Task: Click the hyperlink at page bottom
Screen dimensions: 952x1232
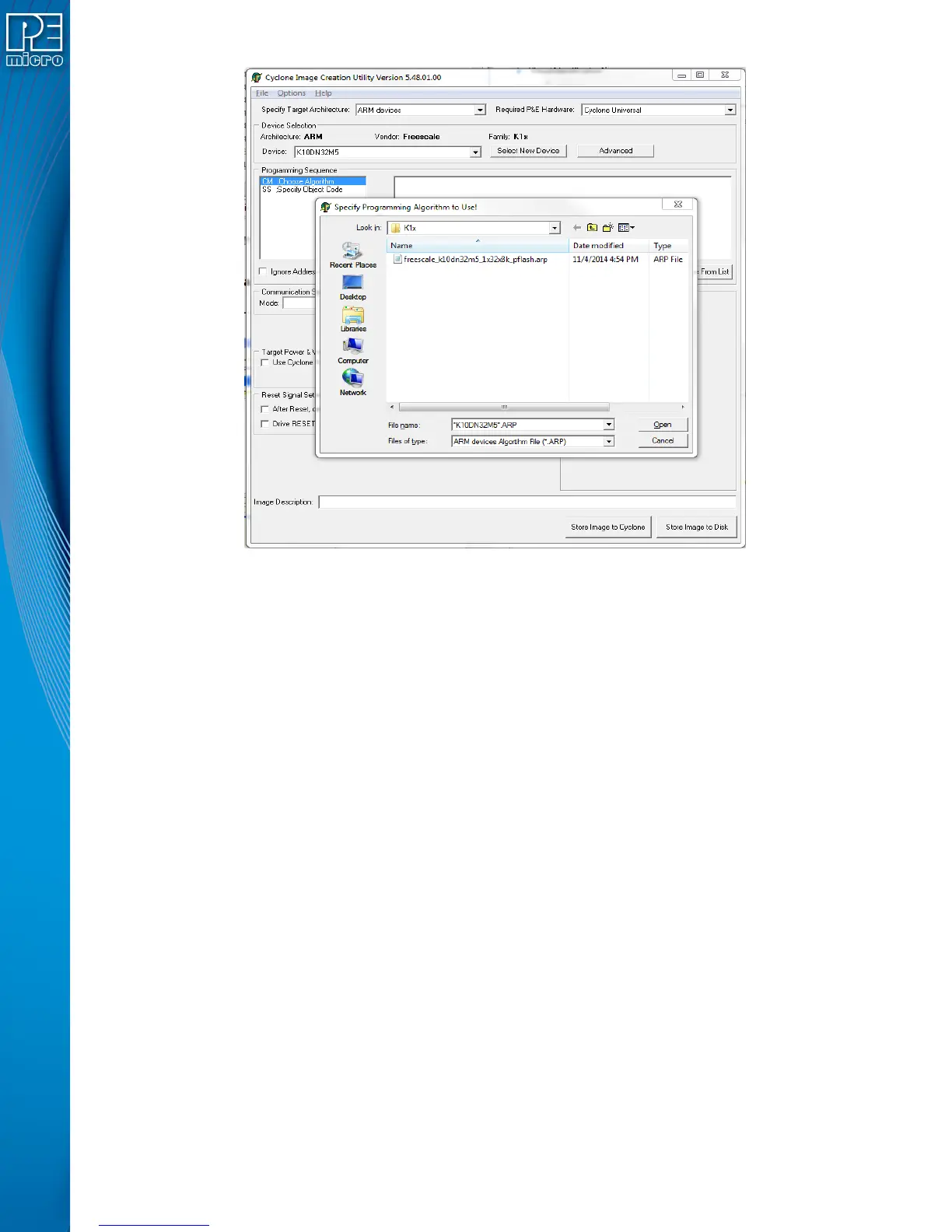Action: pyautogui.click(x=154, y=1223)
